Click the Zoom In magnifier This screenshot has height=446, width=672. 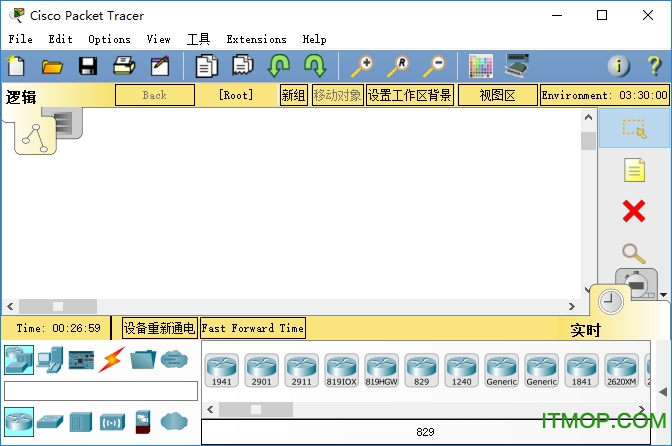361,67
